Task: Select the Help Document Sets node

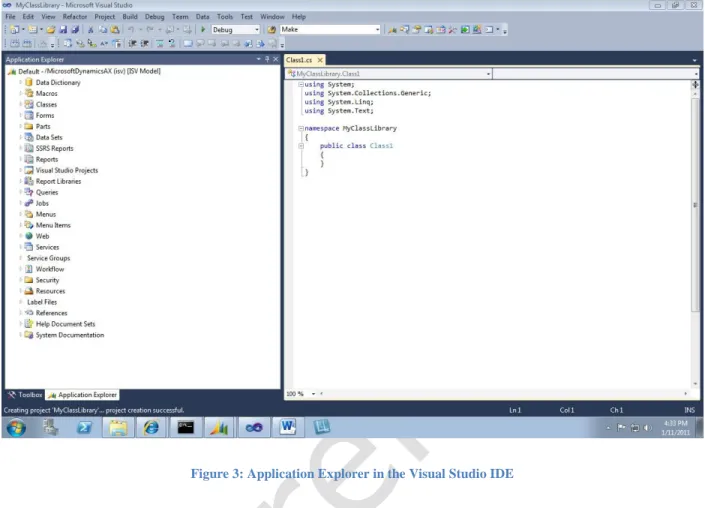Action: click(66, 324)
